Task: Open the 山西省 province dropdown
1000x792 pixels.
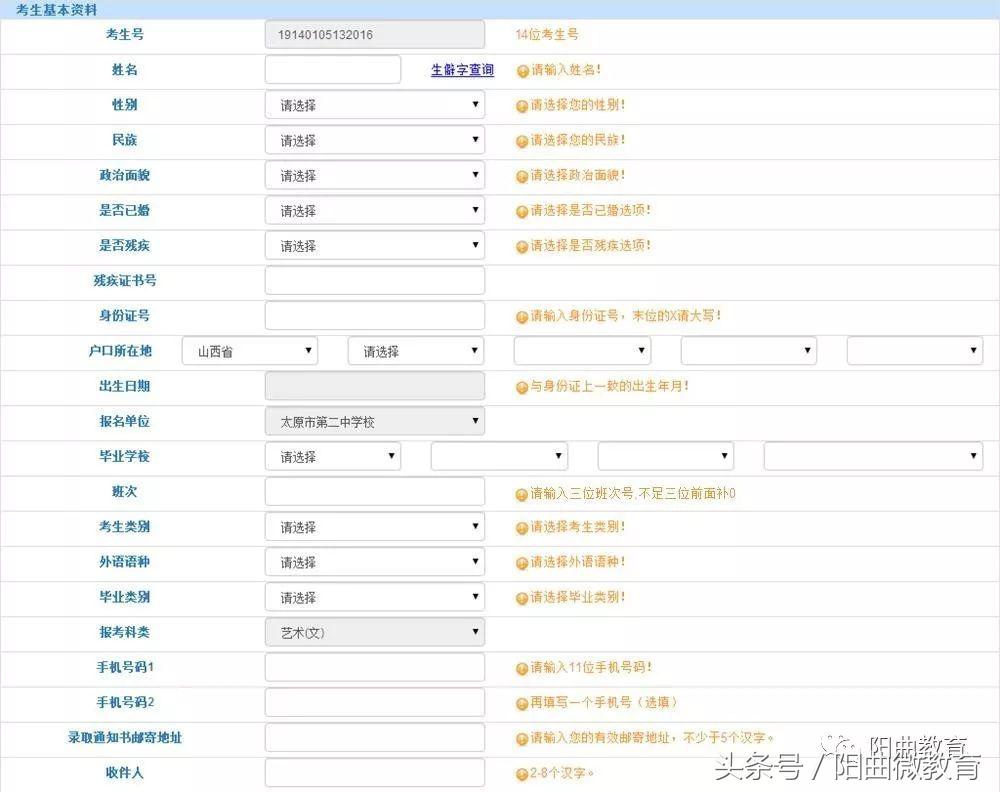Action: pyautogui.click(x=249, y=350)
